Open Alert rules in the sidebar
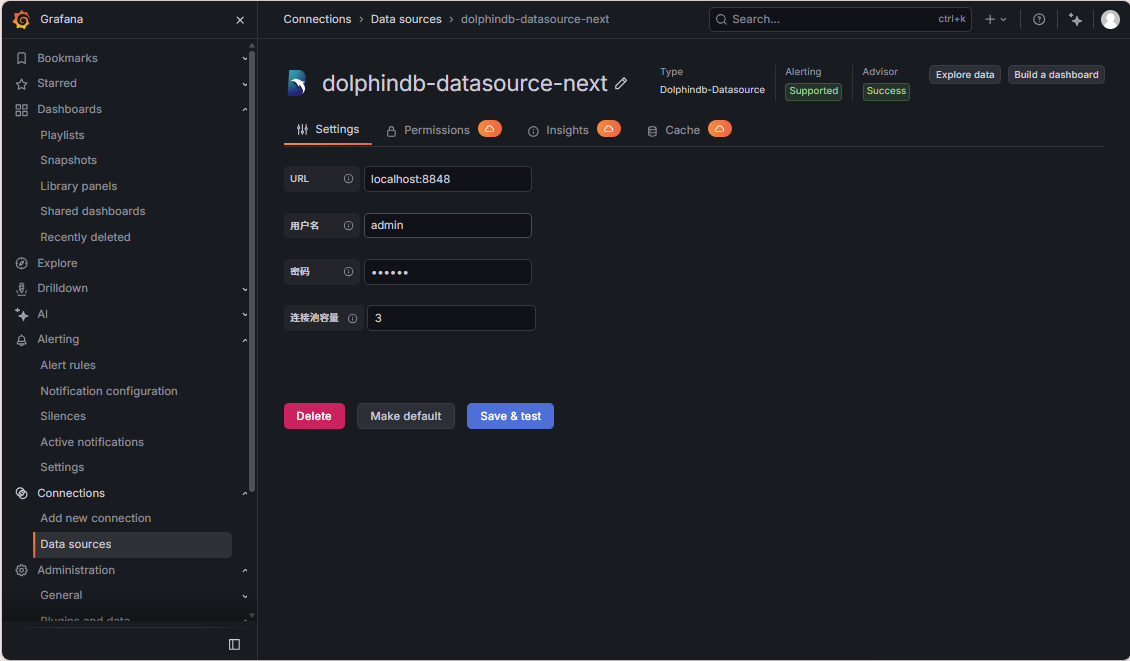 68,365
